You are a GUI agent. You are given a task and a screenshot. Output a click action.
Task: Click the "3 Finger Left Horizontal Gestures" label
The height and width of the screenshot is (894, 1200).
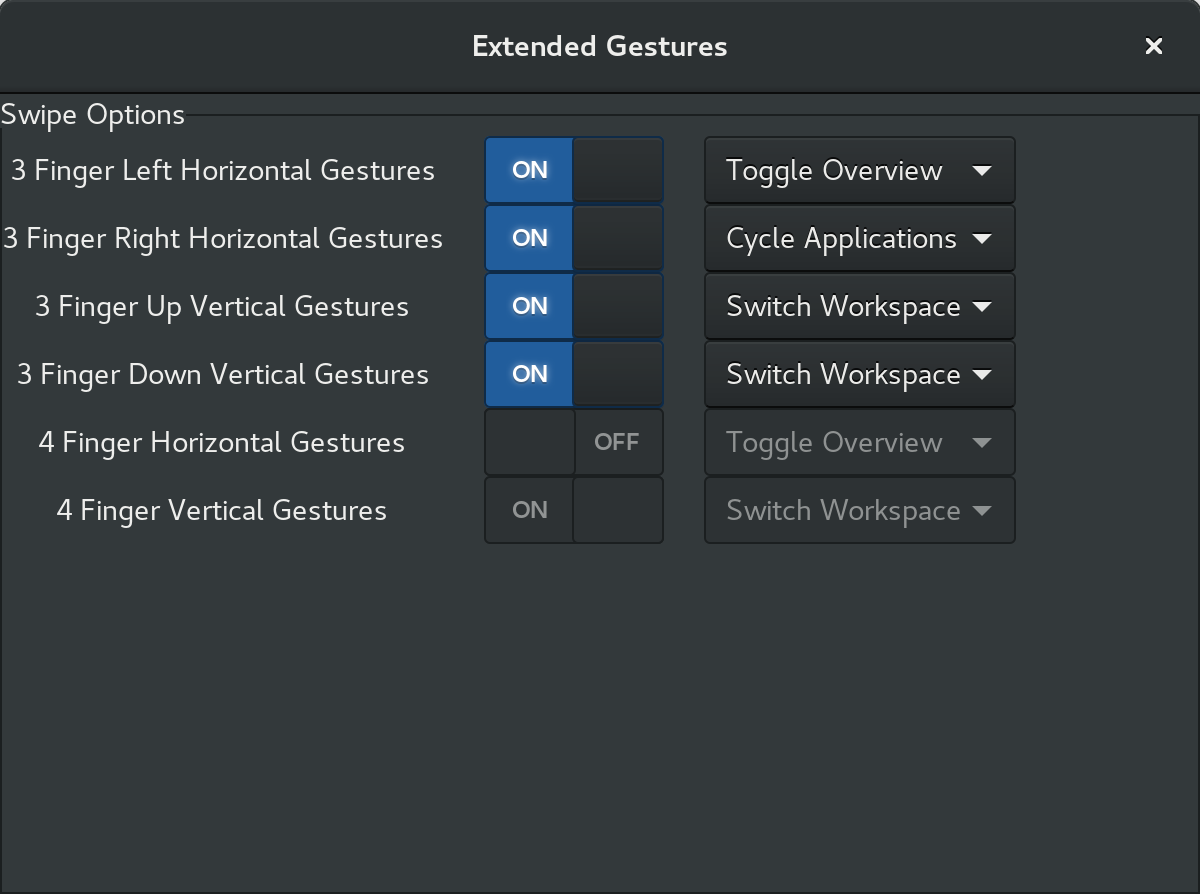[223, 170]
